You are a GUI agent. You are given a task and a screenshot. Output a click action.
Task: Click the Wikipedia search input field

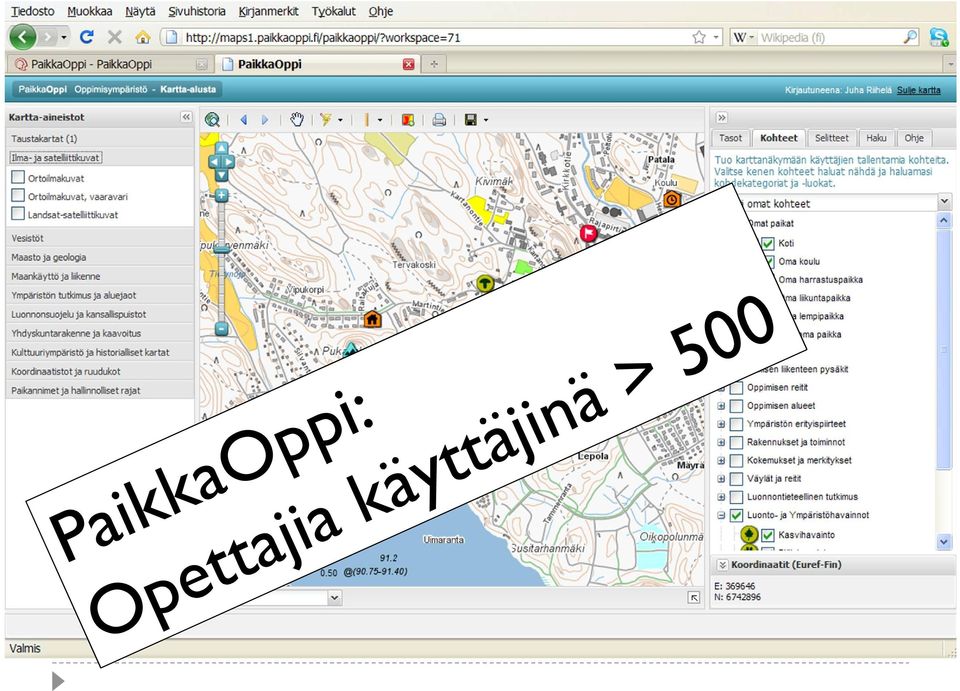click(830, 37)
